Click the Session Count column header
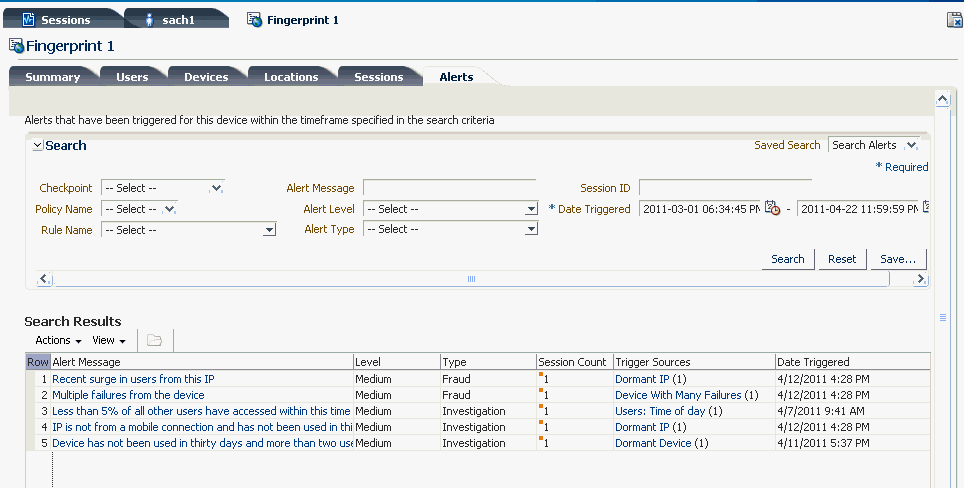Viewport: 964px width, 488px height. tap(575, 362)
